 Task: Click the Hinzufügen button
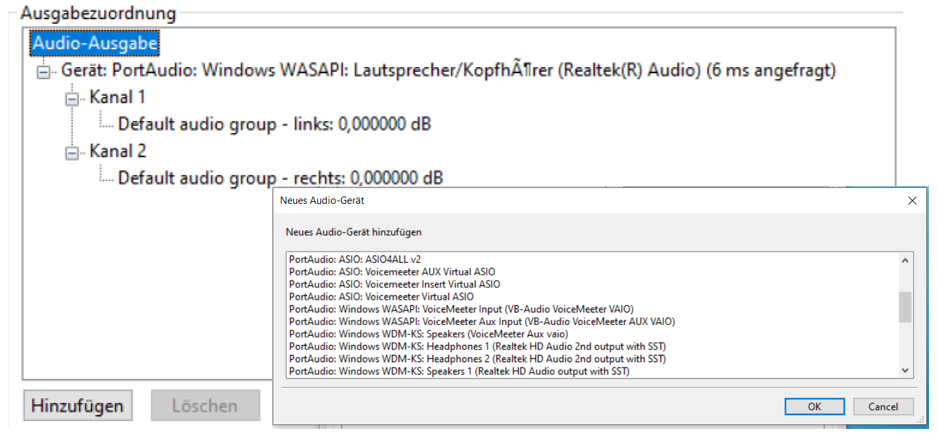79,406
